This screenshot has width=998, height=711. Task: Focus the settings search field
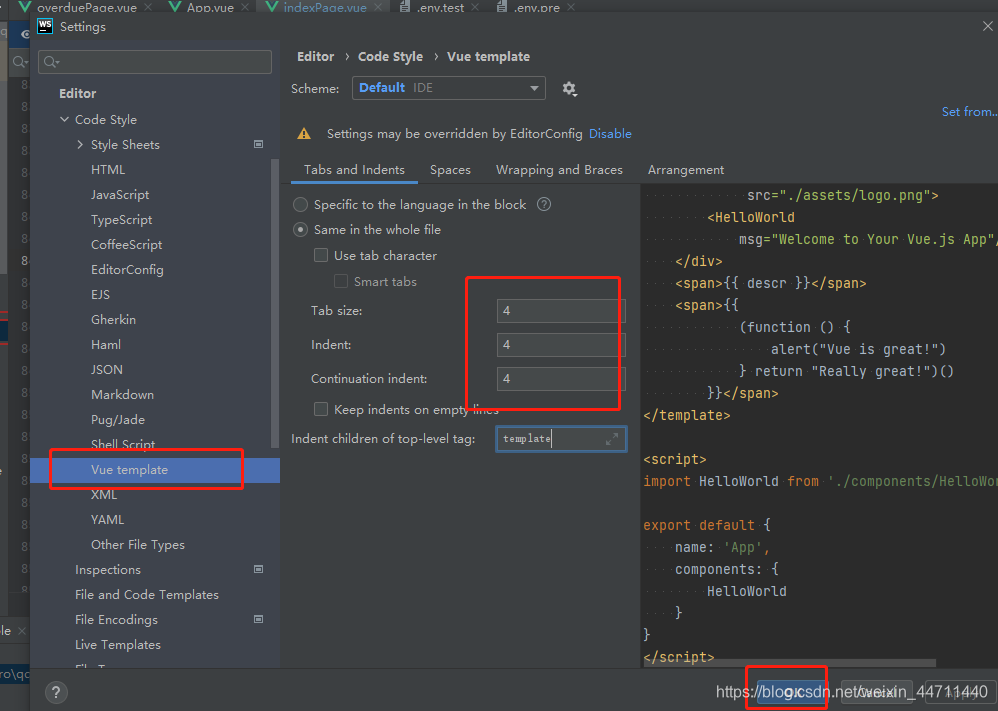pyautogui.click(x=155, y=62)
